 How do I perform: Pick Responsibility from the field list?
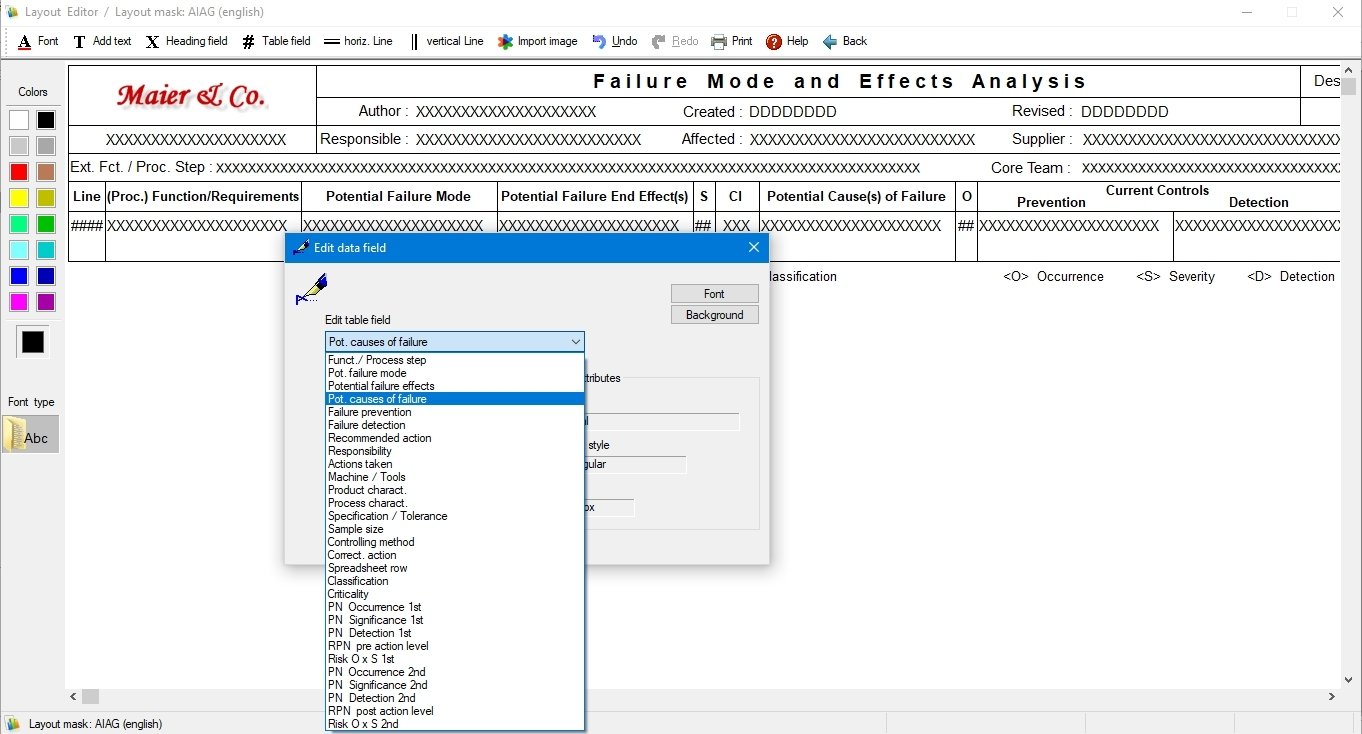455,451
